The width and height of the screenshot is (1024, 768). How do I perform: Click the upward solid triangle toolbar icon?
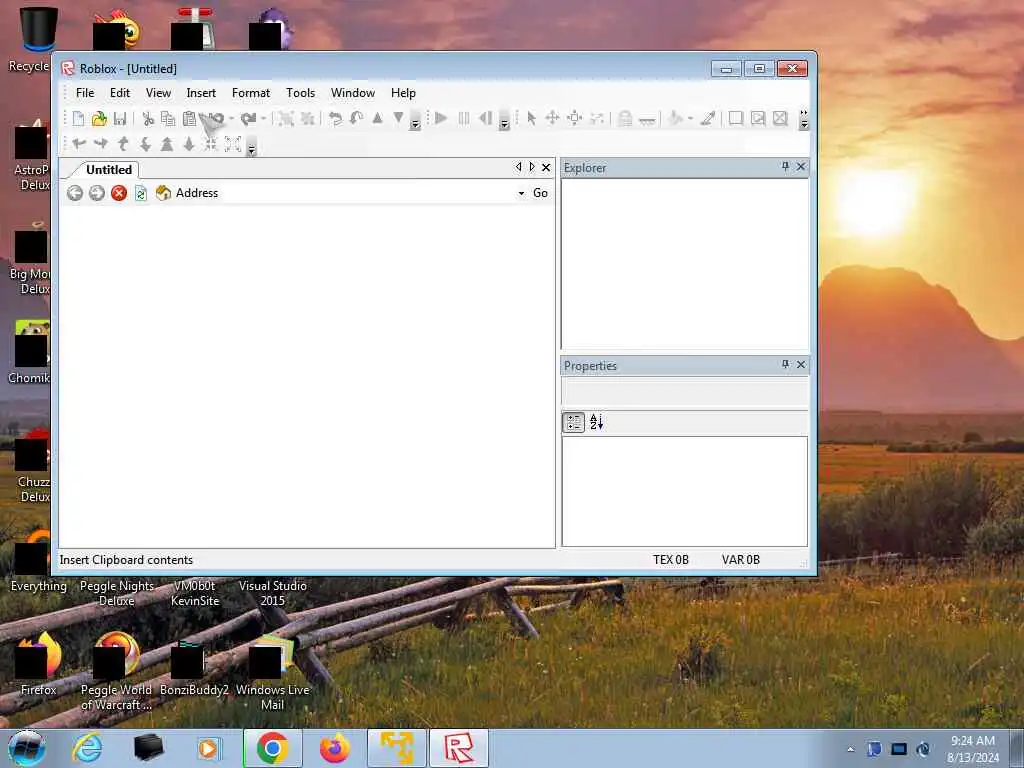click(377, 118)
